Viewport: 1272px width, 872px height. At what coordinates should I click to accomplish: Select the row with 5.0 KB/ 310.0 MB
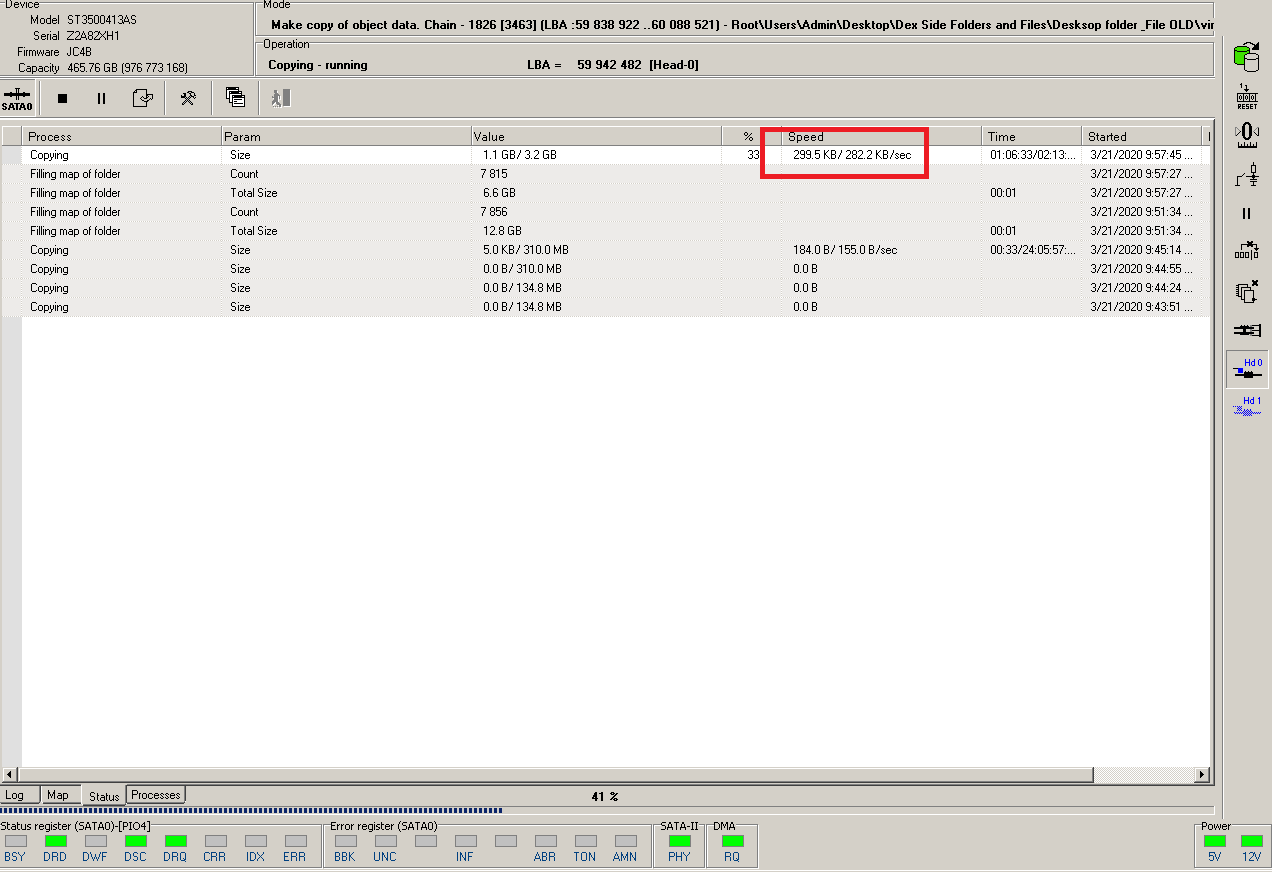pos(606,250)
